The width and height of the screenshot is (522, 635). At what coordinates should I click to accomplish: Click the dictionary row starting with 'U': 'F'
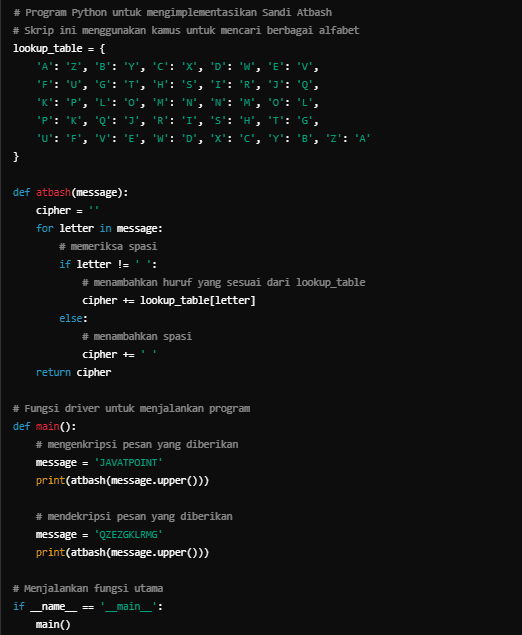coord(203,139)
